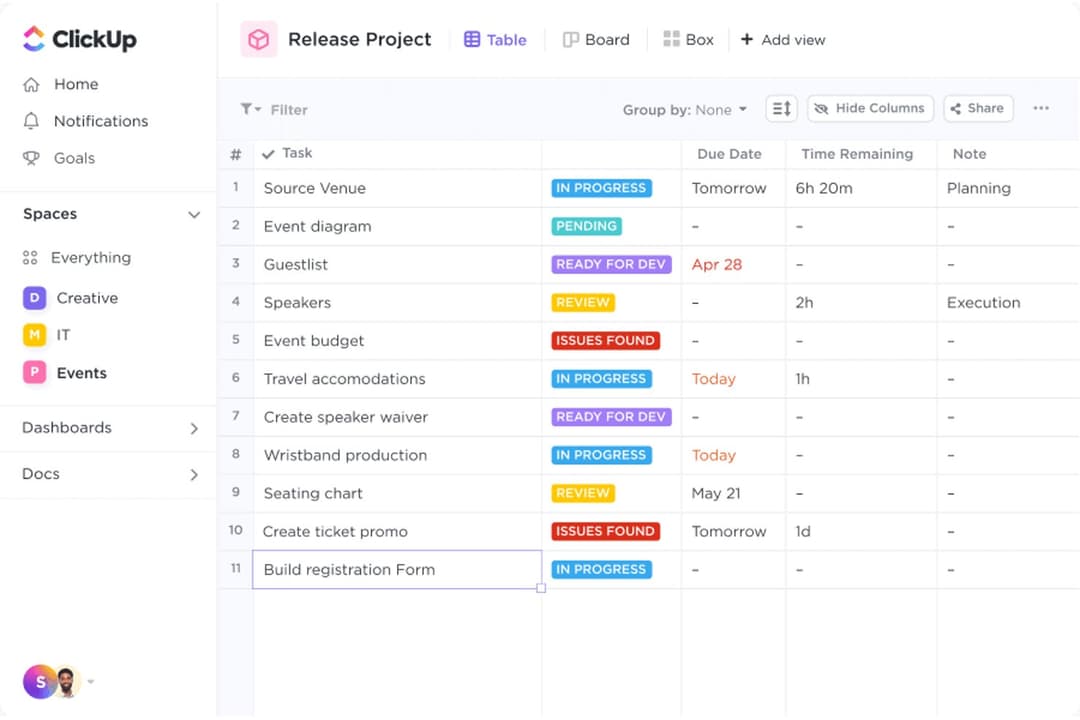The height and width of the screenshot is (720, 1080).
Task: Click the Time Remaining column header
Action: 857,154
